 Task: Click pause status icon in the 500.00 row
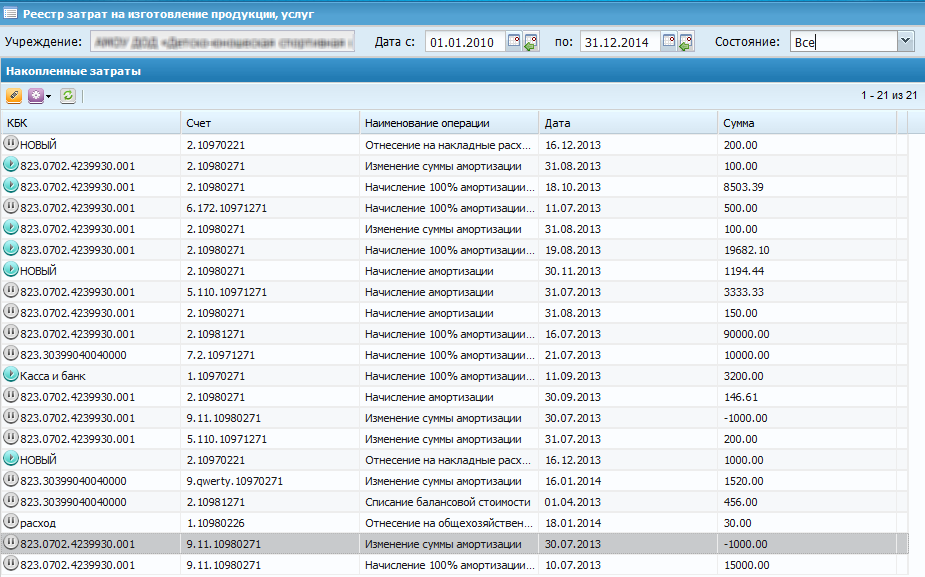click(11, 206)
